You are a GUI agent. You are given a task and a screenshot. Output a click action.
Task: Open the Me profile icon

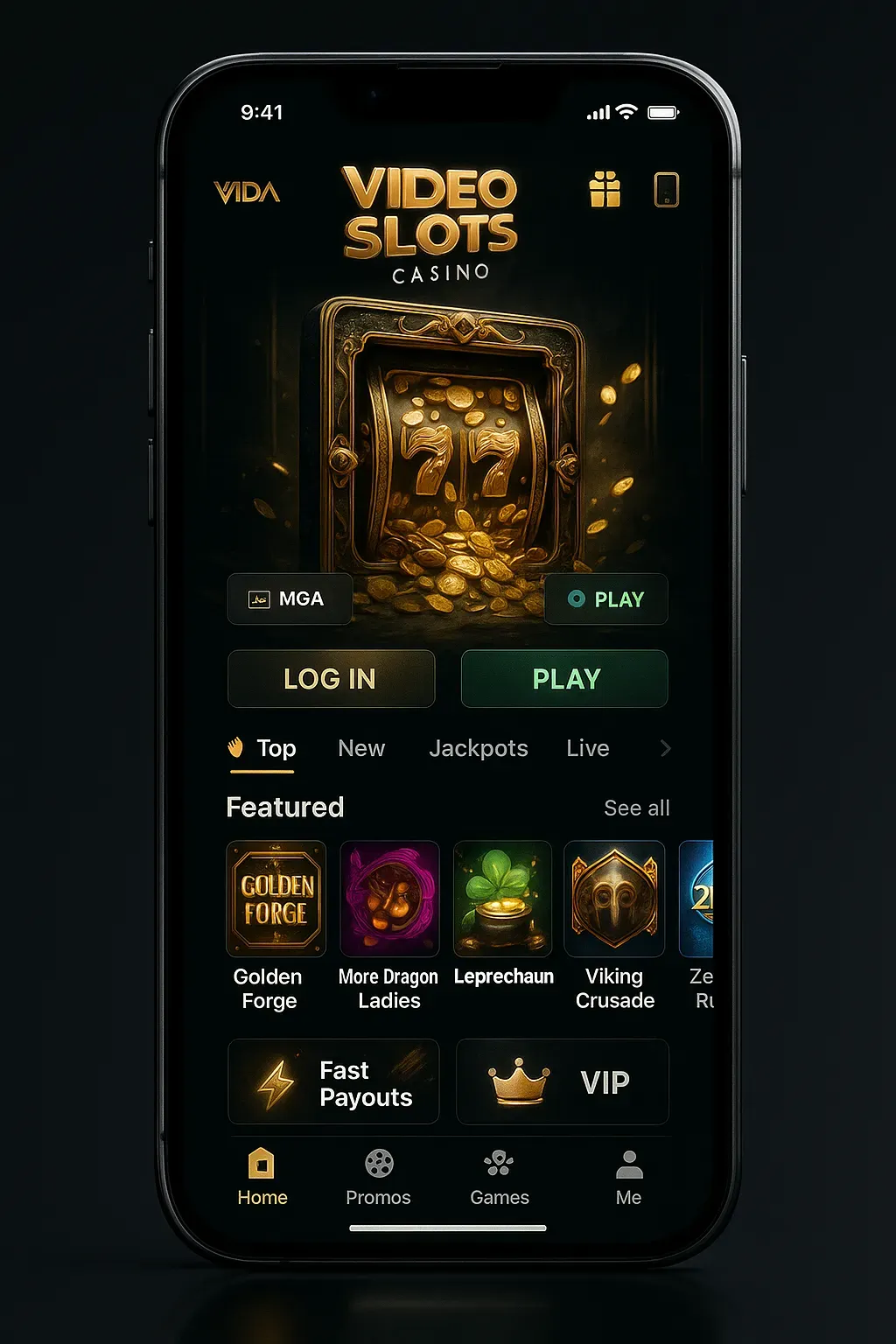tap(629, 1165)
